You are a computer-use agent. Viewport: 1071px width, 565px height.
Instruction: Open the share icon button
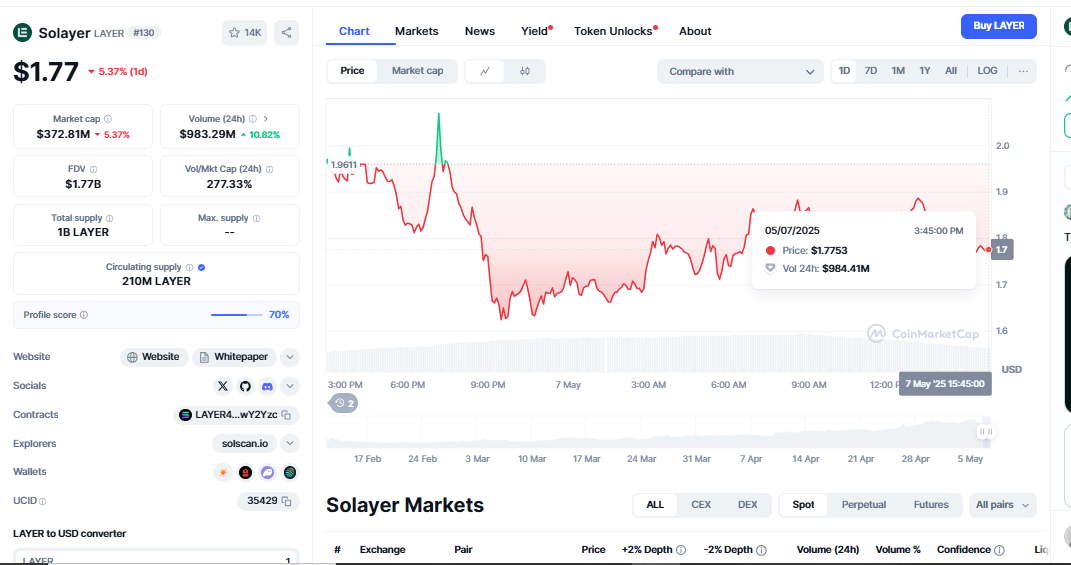287,33
